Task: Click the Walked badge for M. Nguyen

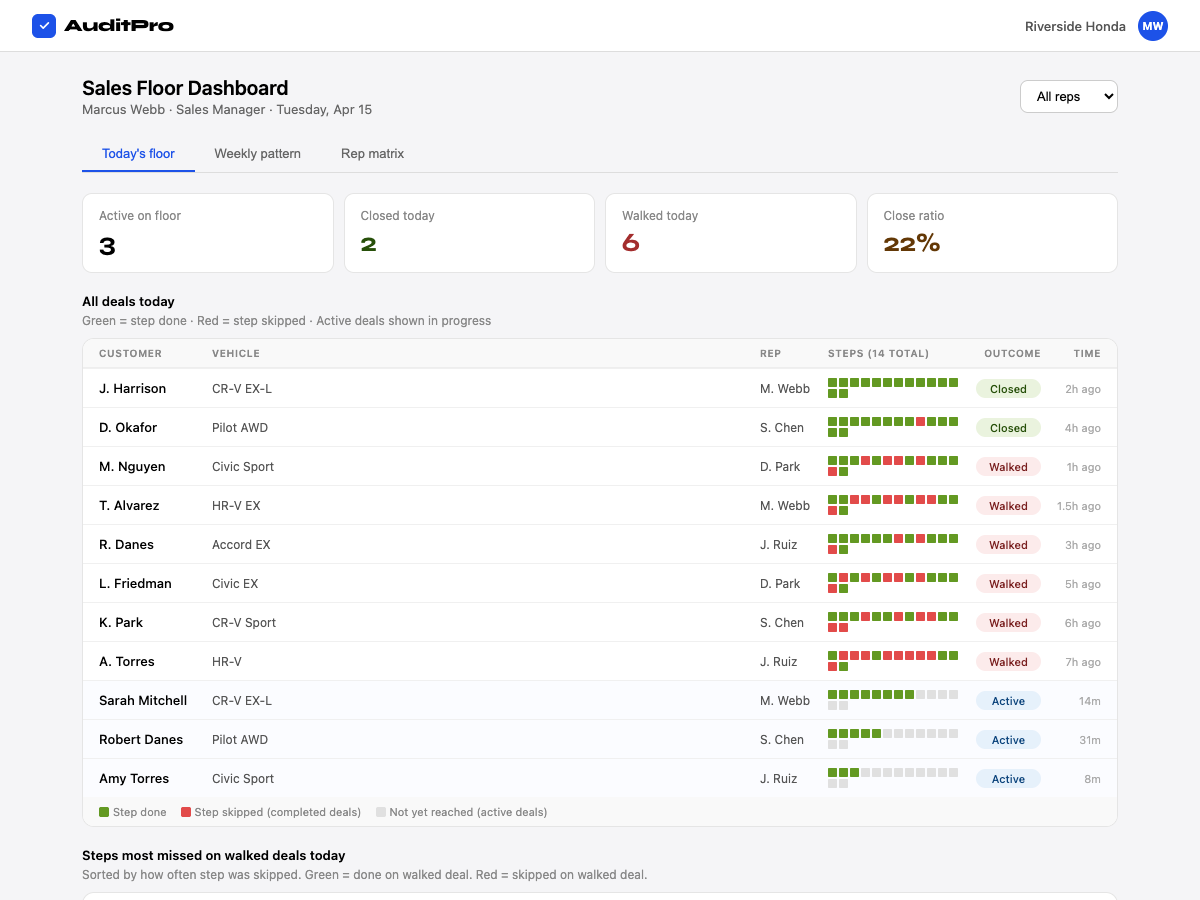Action: [1008, 467]
